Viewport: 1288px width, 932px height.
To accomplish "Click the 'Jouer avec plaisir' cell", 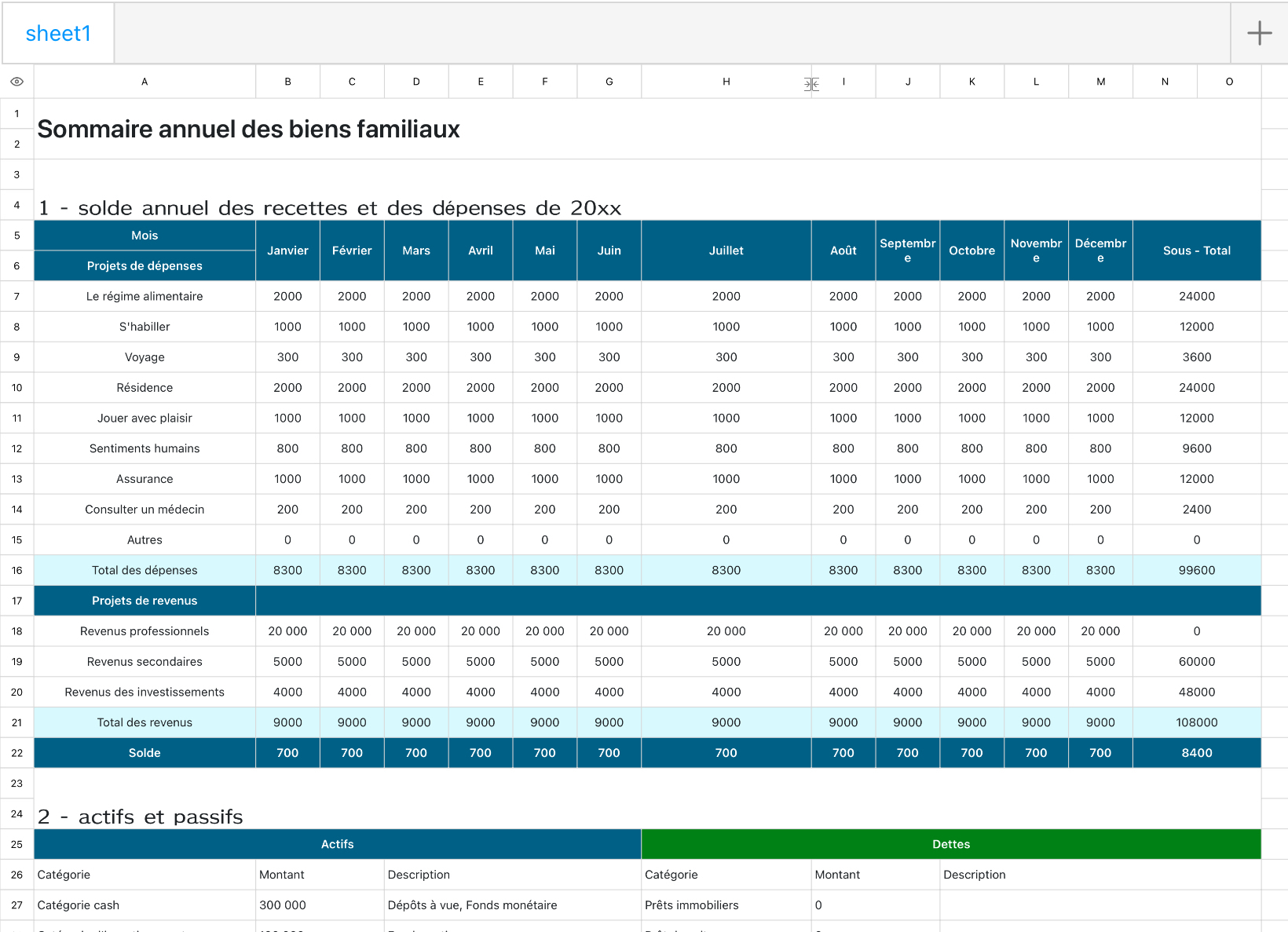I will tap(145, 418).
